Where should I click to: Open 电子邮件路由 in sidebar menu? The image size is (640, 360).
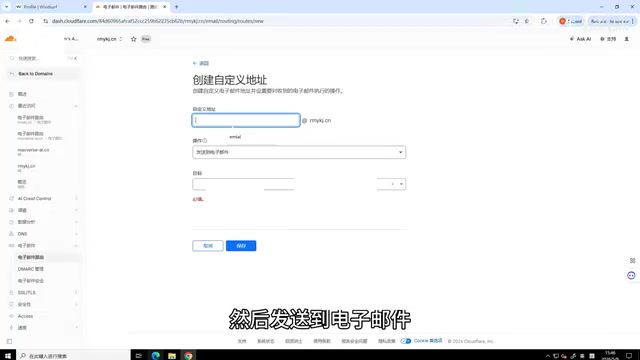click(31, 258)
